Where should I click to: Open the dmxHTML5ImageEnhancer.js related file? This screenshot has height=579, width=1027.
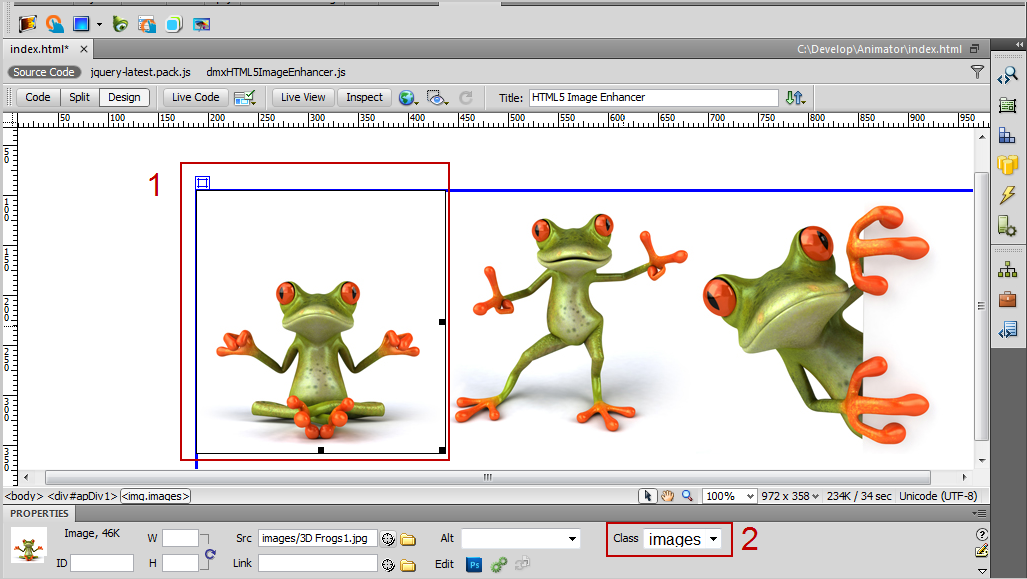276,72
